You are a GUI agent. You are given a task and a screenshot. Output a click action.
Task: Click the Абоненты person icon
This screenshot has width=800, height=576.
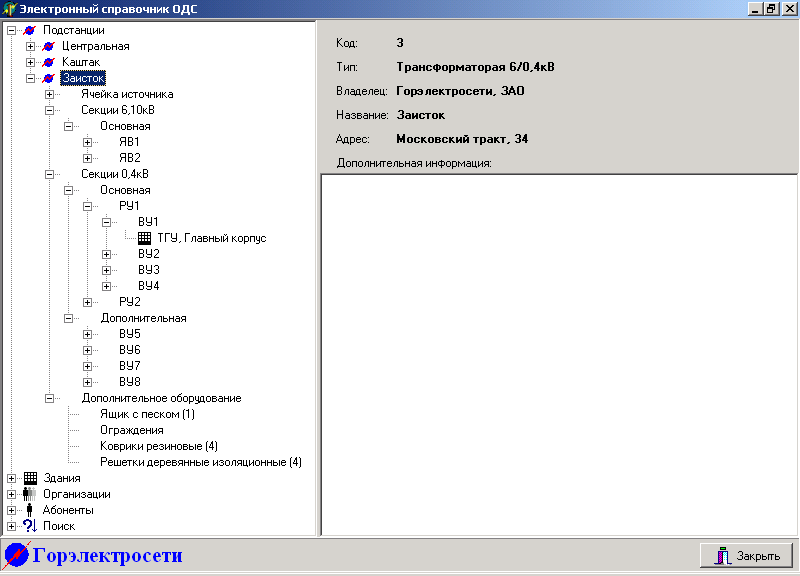tap(30, 510)
